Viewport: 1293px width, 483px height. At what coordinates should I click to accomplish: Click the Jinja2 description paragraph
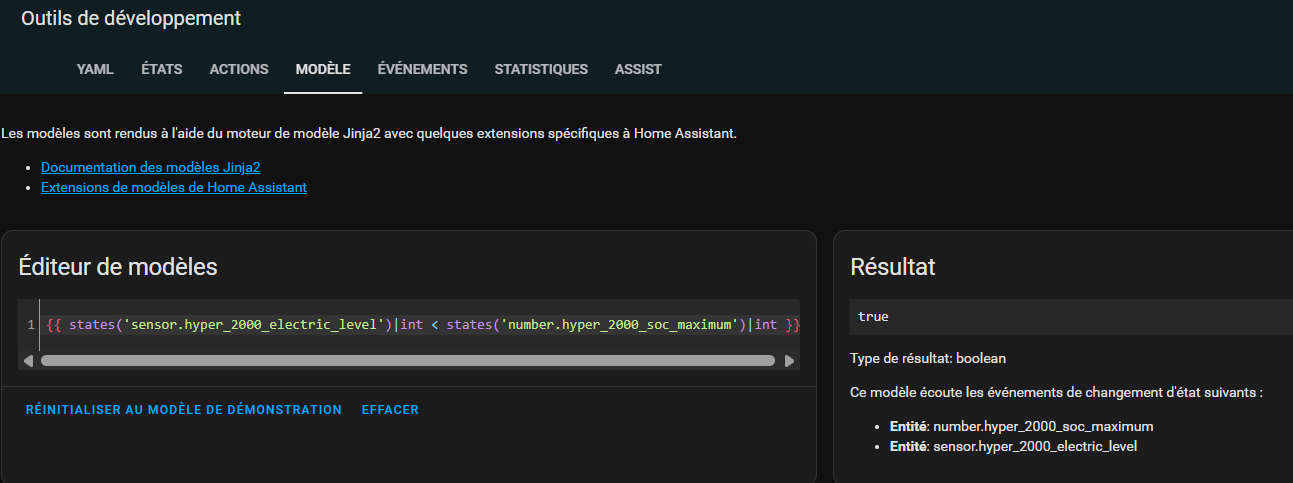(x=369, y=133)
